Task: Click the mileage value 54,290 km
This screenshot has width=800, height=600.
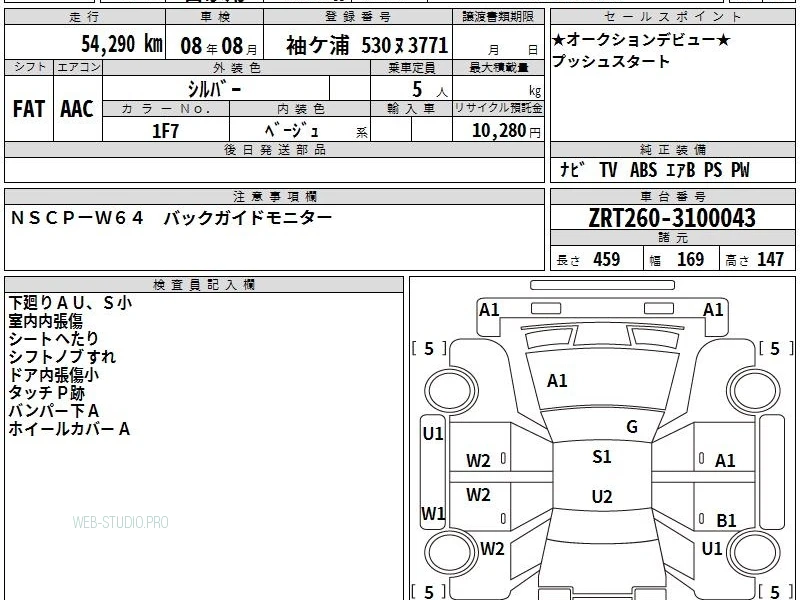Action: click(x=122, y=44)
